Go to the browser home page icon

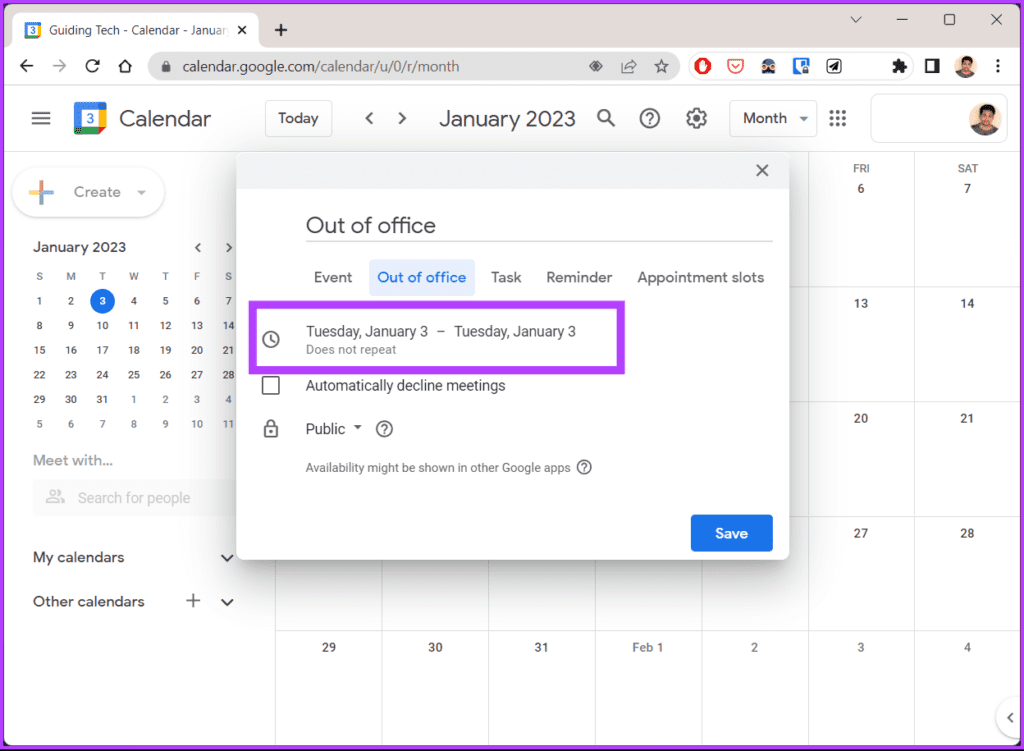125,66
